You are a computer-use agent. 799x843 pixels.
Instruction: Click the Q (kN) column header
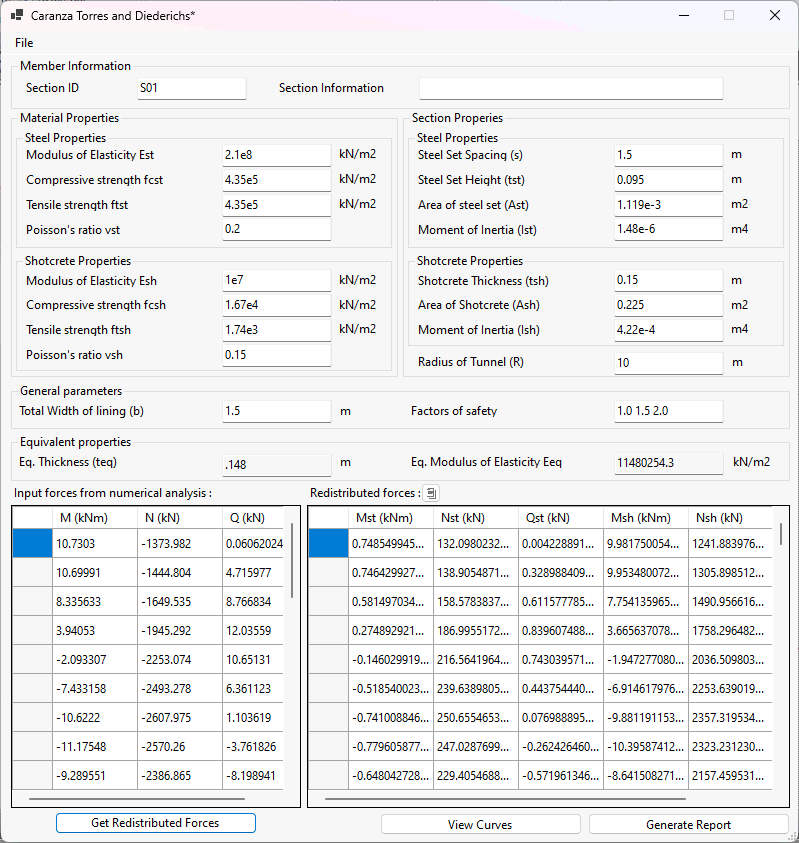click(253, 518)
